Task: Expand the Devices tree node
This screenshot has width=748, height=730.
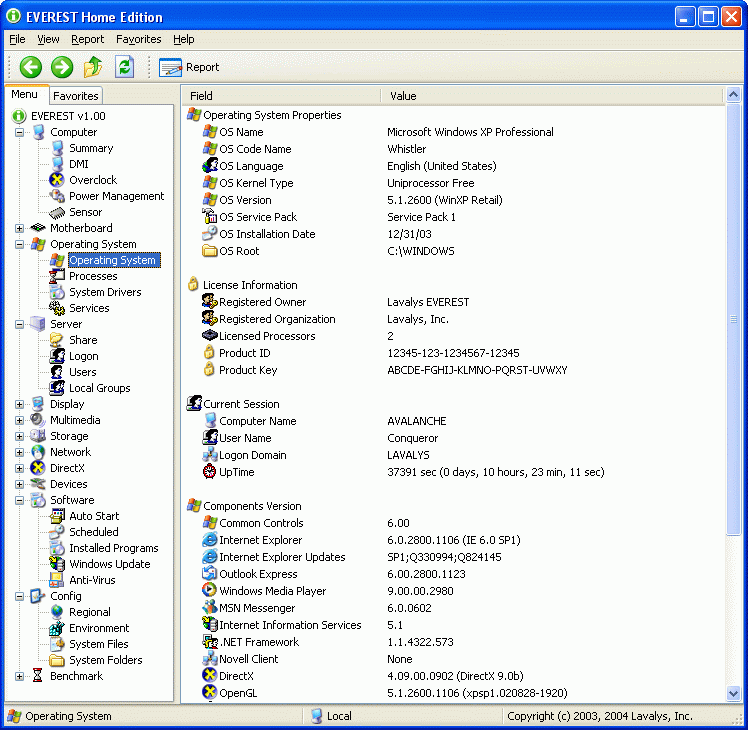Action: pos(19,484)
